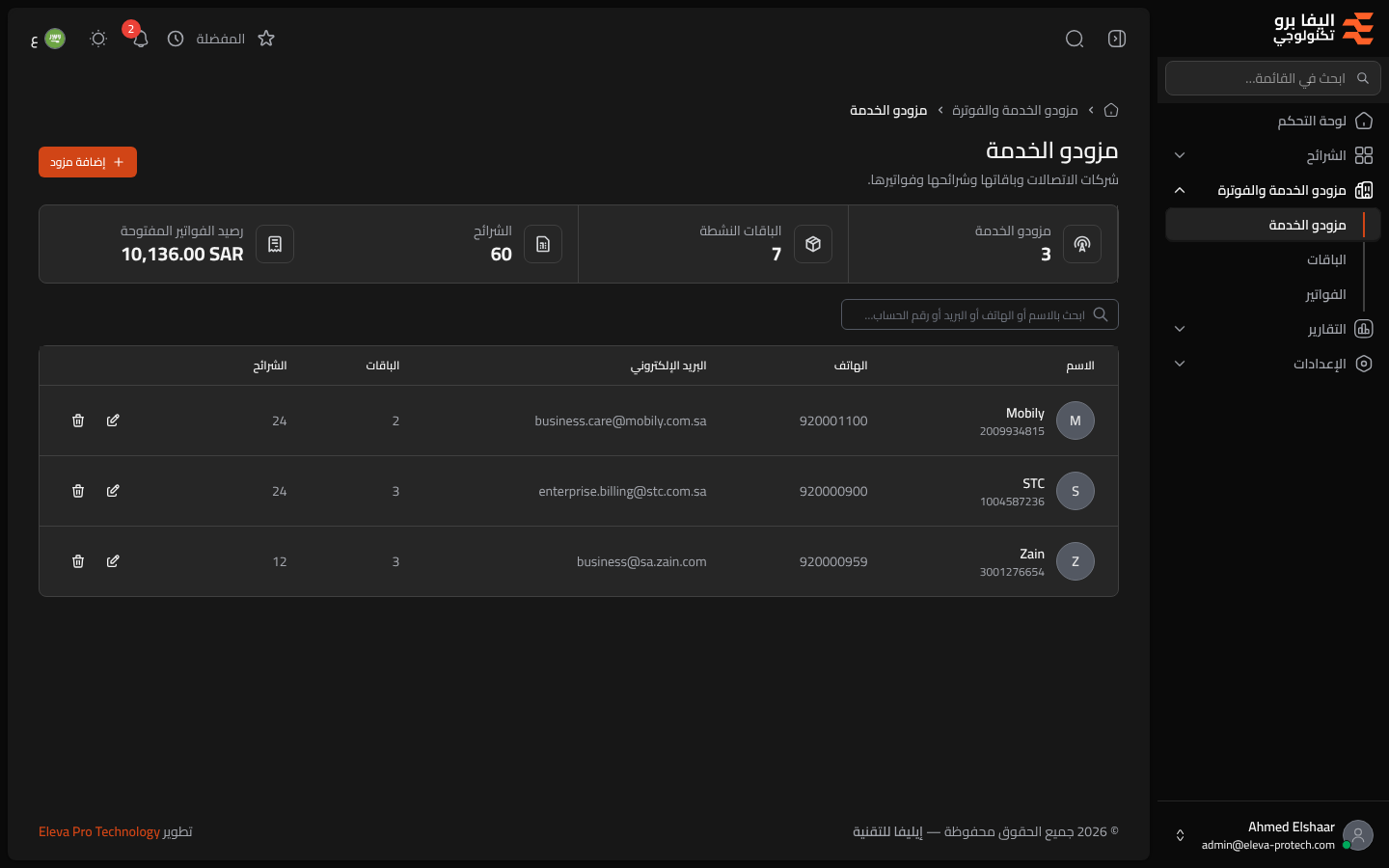
Task: Click the إضافة مزود add button
Action: click(88, 162)
